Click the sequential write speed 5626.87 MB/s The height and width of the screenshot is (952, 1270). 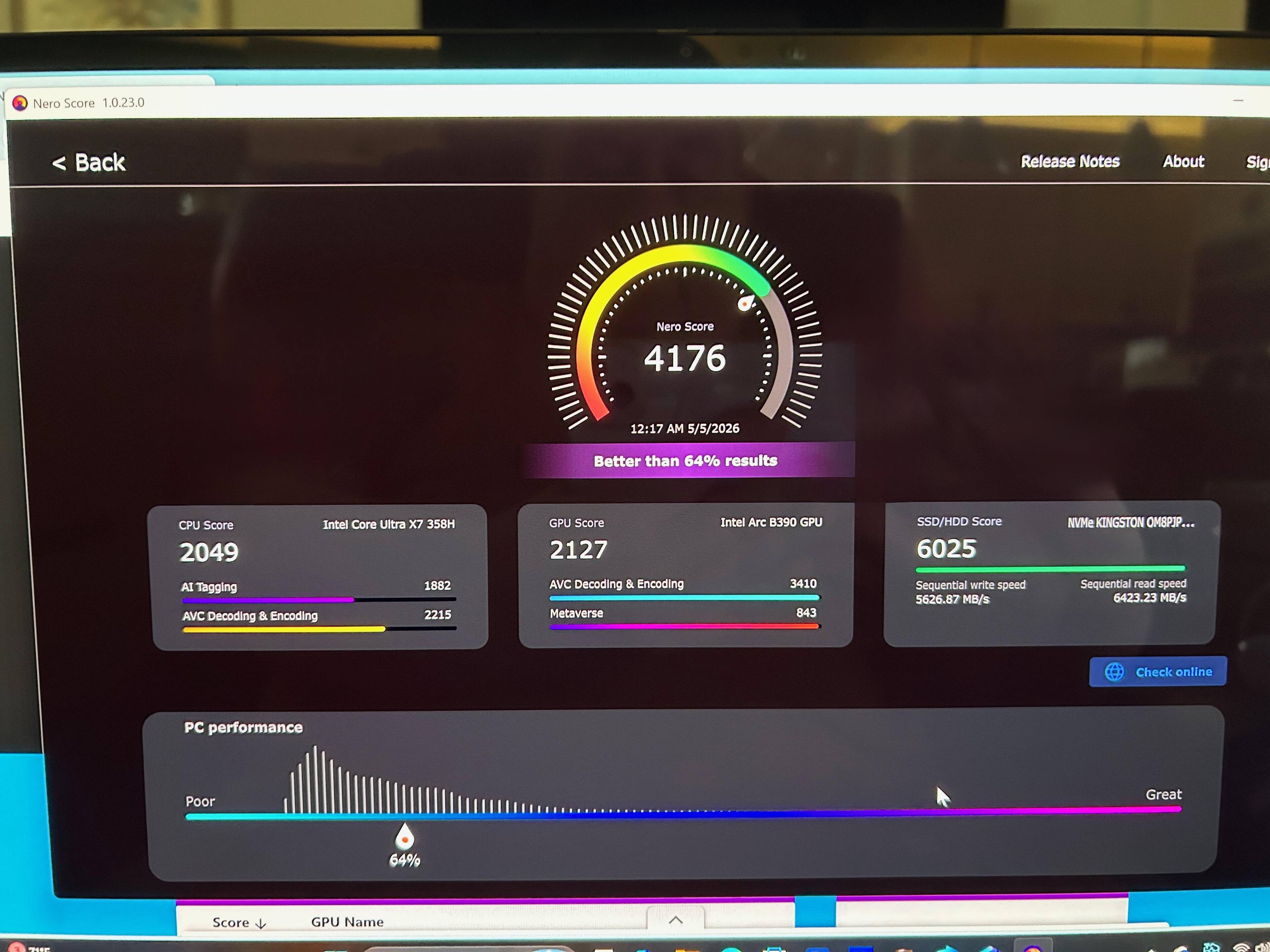click(952, 599)
